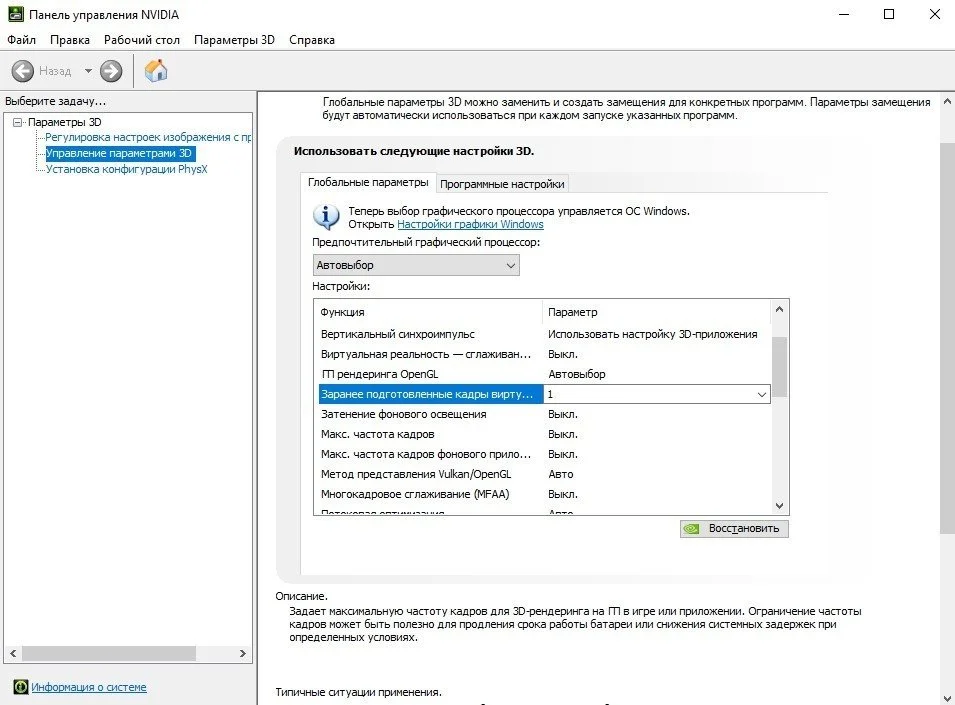Click the blue info icon near Windows notice

point(326,217)
